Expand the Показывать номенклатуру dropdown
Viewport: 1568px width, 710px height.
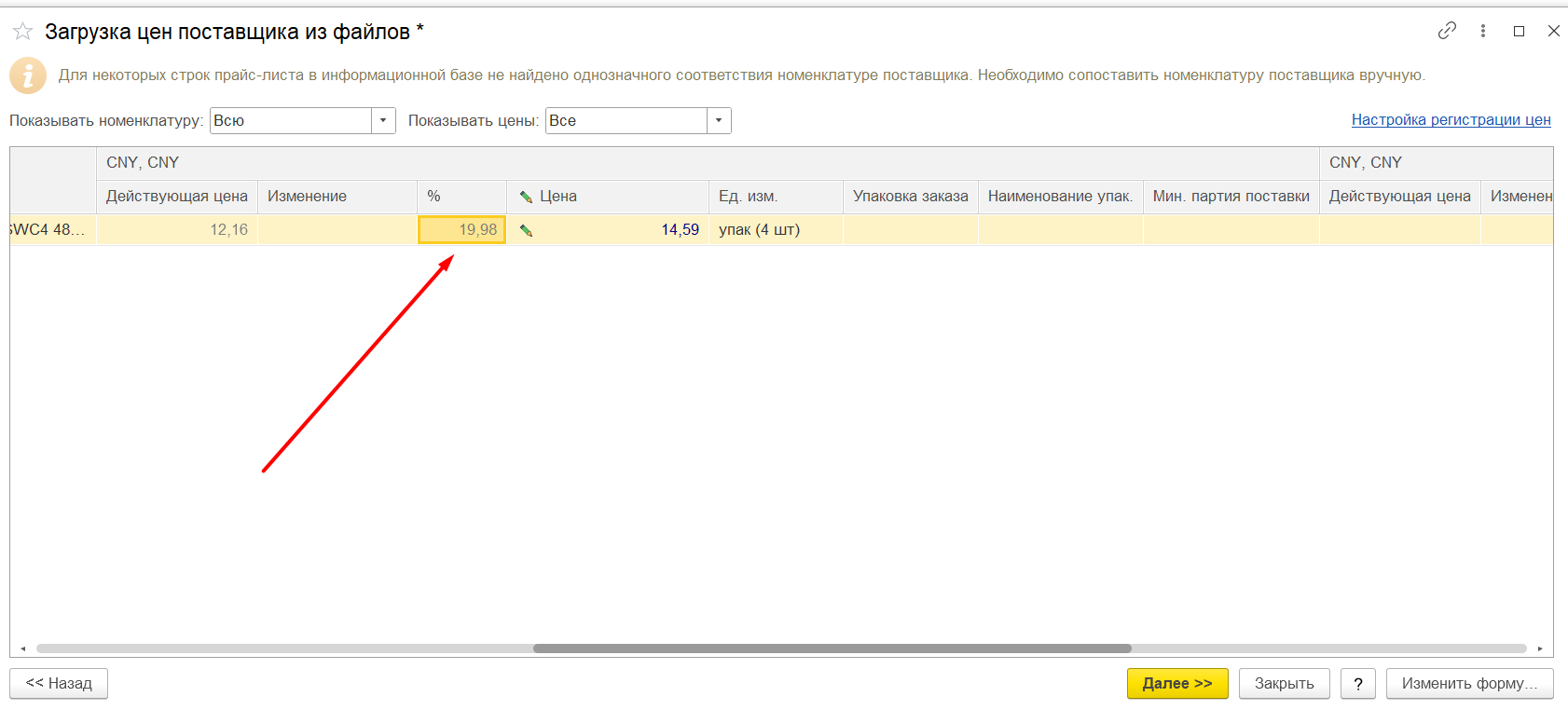coord(383,120)
